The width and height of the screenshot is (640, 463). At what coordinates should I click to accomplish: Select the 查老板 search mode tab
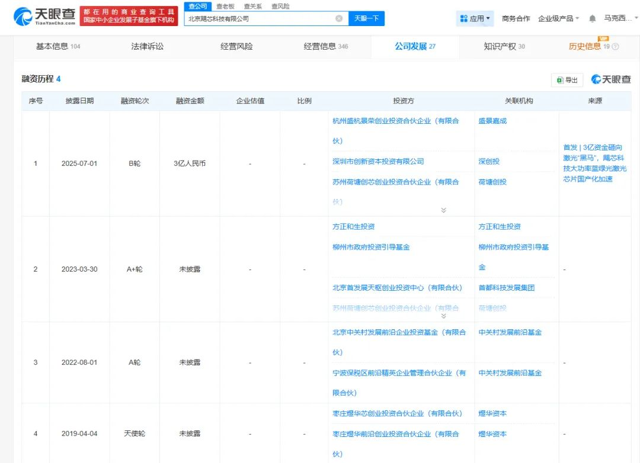tap(225, 6)
